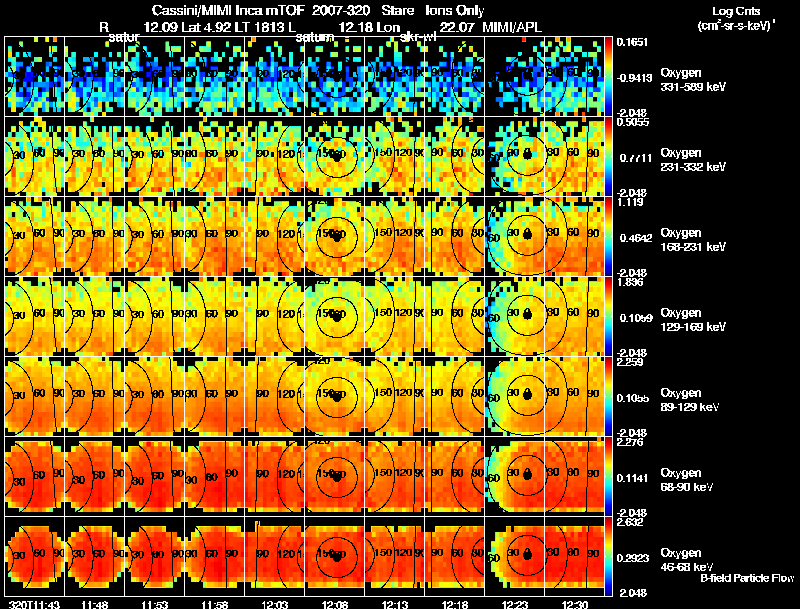Click the Oxygen 46-68 keV color scale bar
800x609 pixels.
click(x=608, y=556)
